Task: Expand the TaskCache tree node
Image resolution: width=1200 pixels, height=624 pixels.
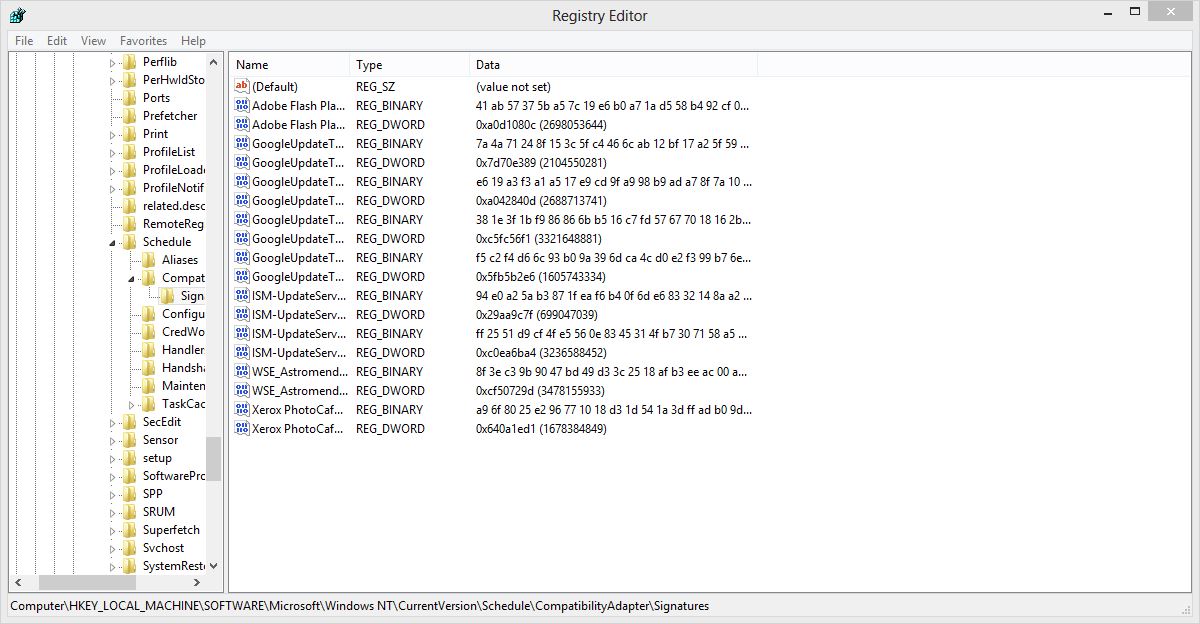Action: pos(132,404)
